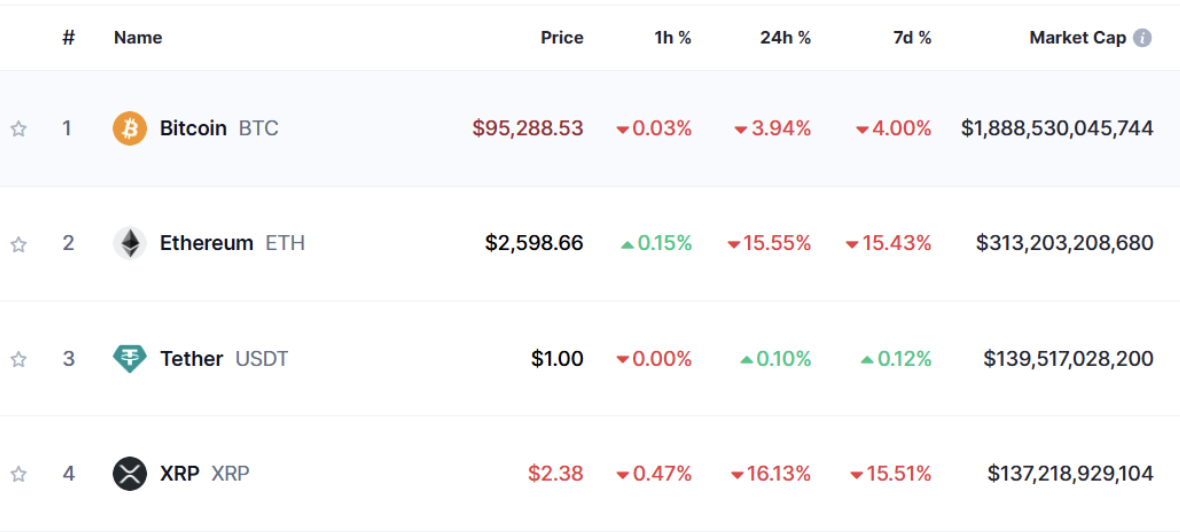The width and height of the screenshot is (1180, 532).
Task: Sort by the 7d % column header
Action: coord(912,38)
